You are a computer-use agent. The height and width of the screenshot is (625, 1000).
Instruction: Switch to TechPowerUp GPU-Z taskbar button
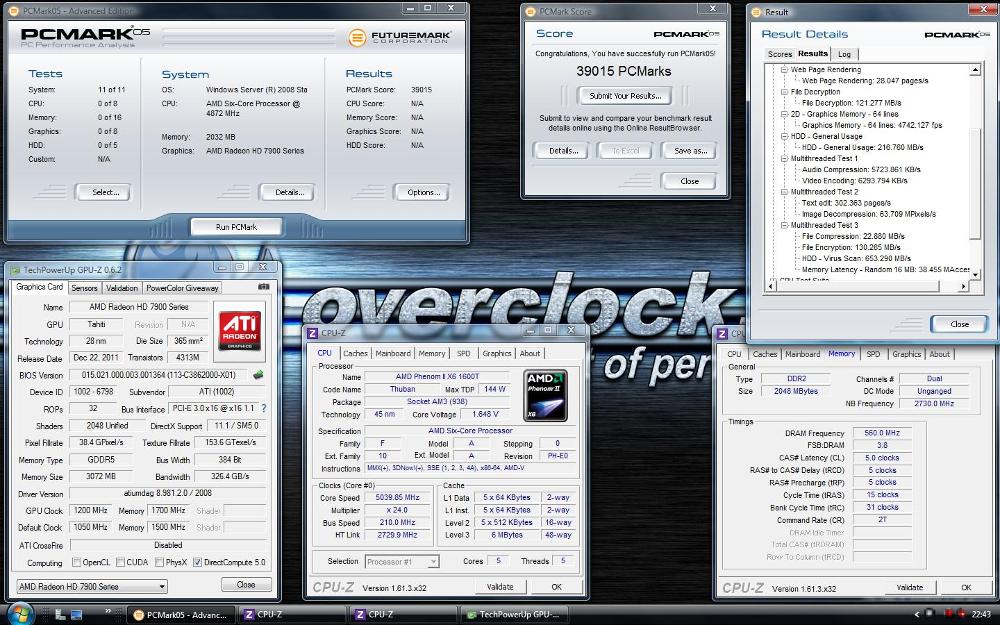(x=514, y=615)
